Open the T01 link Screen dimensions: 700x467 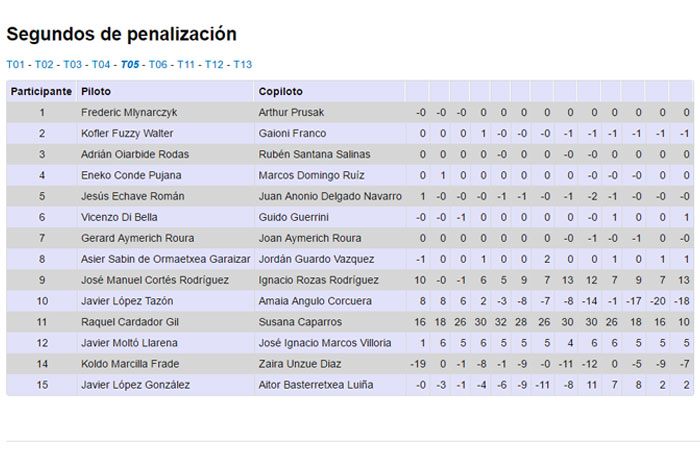[16, 65]
